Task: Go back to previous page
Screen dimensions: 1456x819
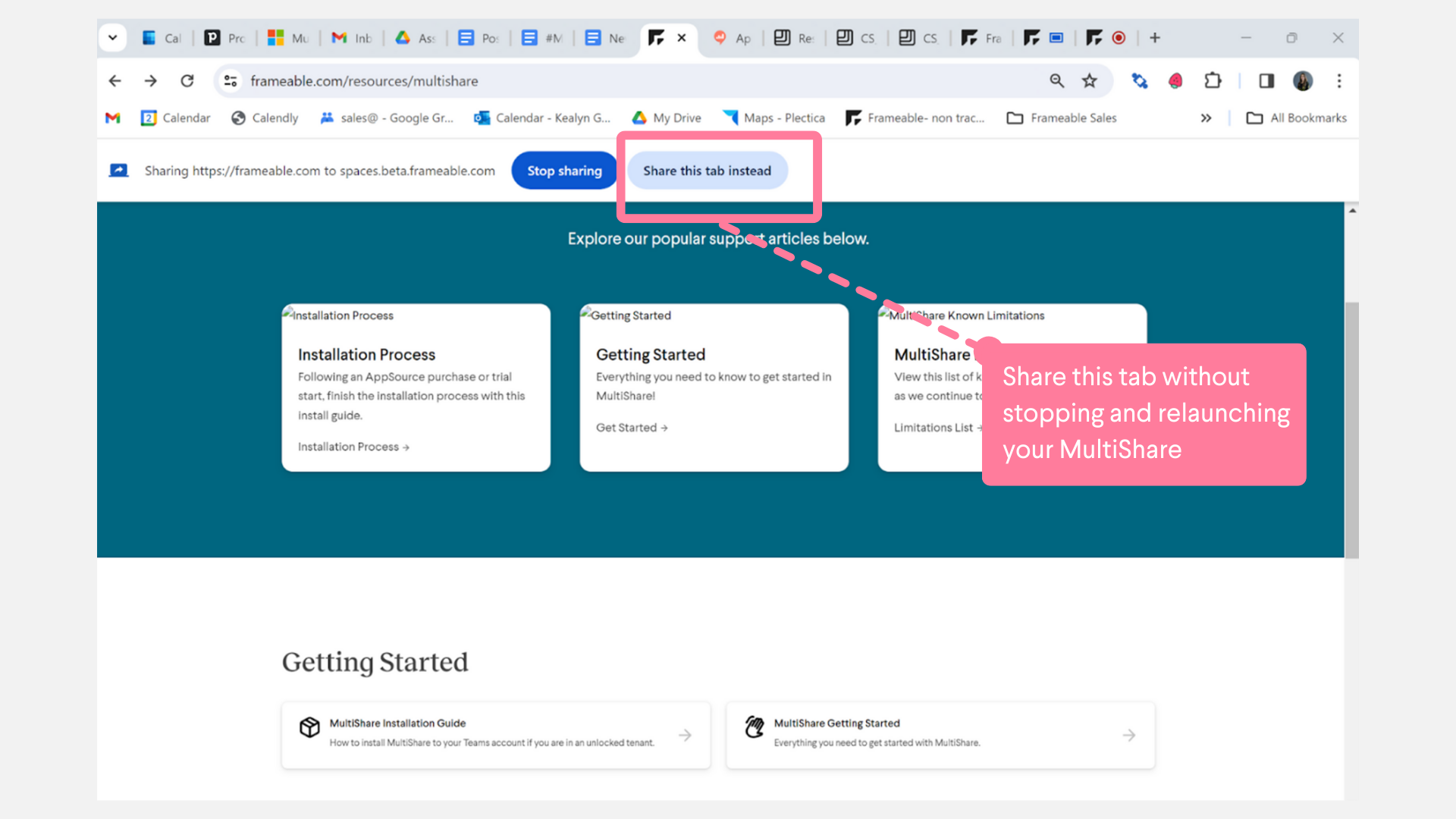Action: click(115, 80)
